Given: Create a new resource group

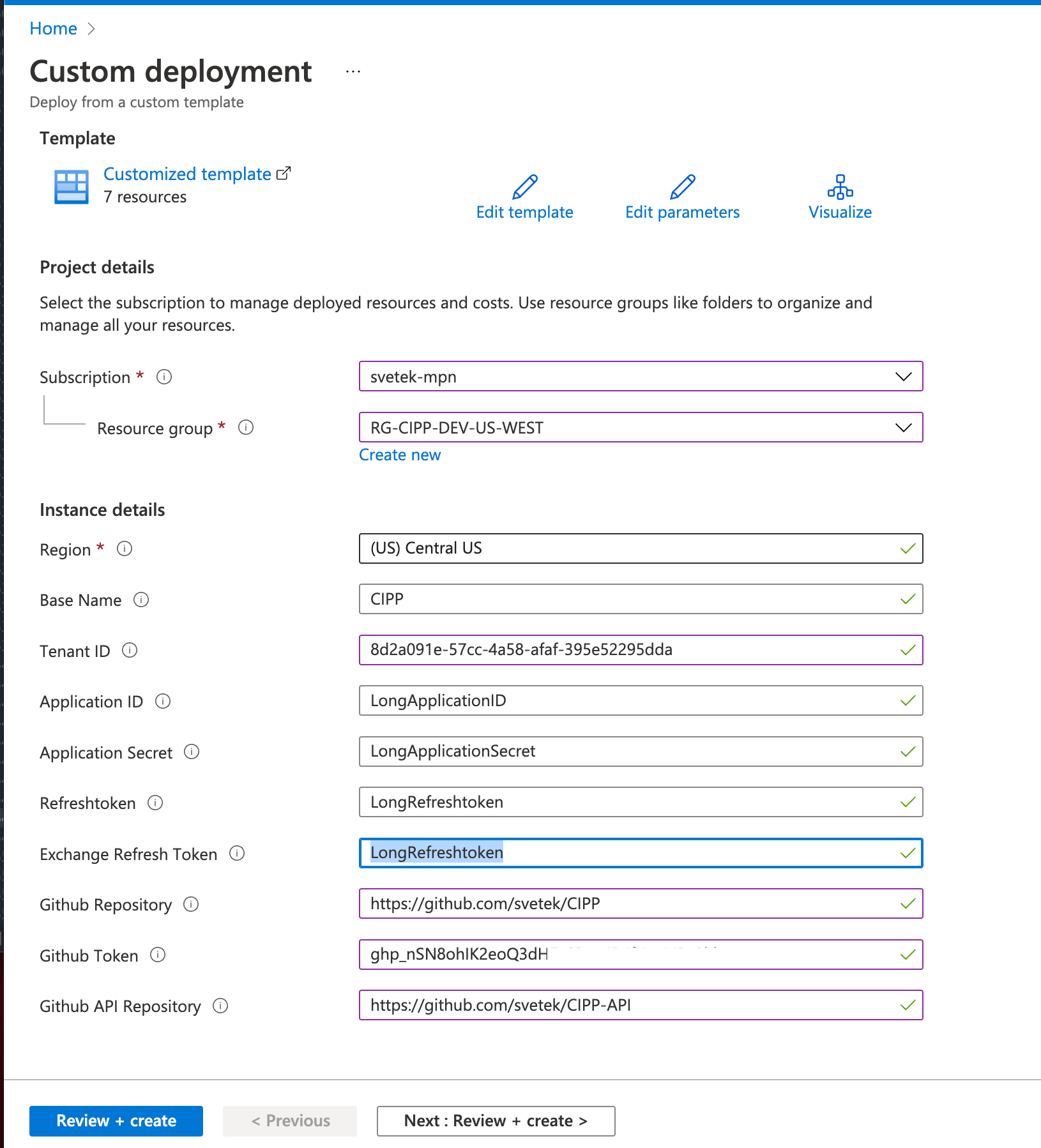Looking at the screenshot, I should tap(400, 455).
